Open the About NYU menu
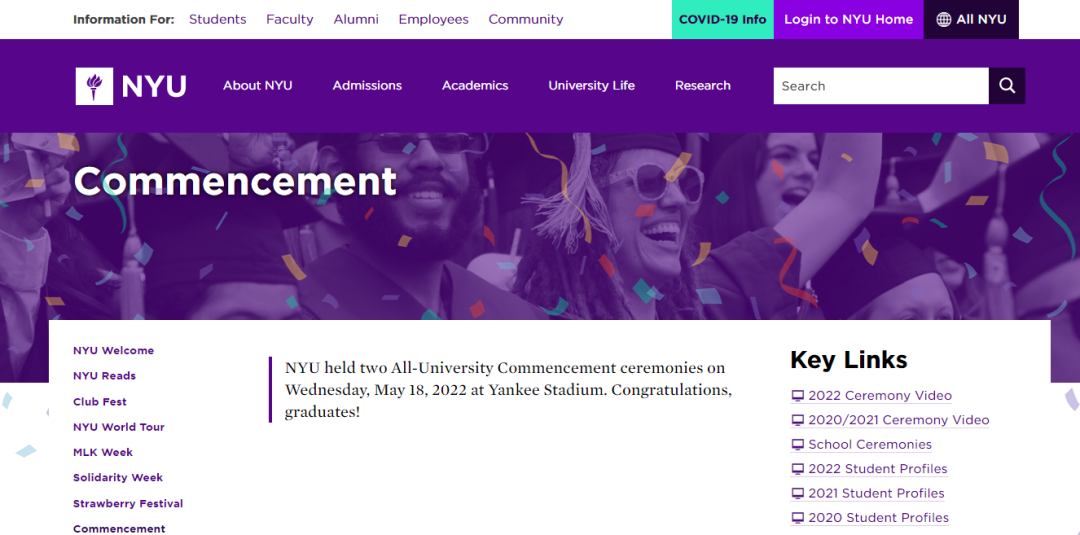This screenshot has width=1080, height=535. click(x=257, y=86)
